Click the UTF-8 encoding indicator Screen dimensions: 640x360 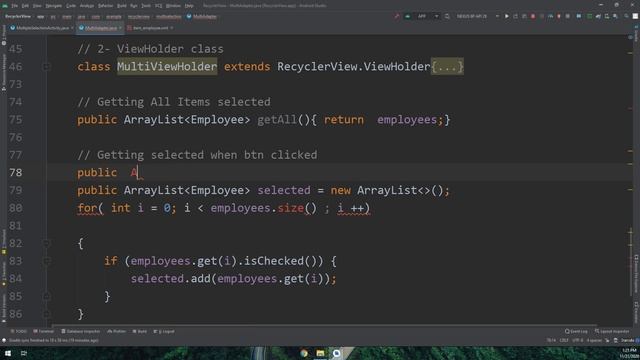pyautogui.click(x=578, y=340)
